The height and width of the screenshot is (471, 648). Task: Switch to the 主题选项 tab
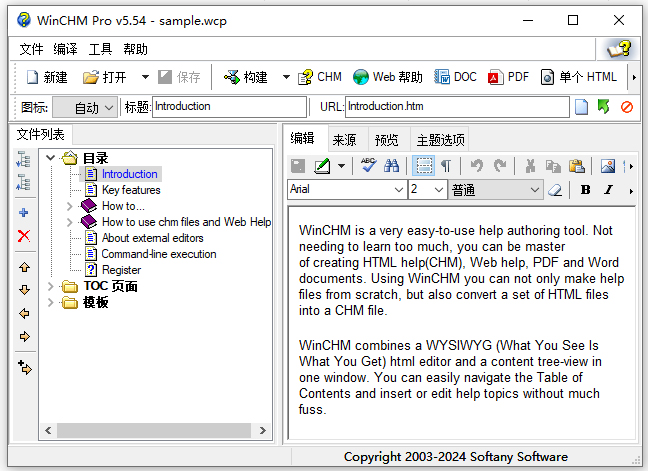(441, 140)
